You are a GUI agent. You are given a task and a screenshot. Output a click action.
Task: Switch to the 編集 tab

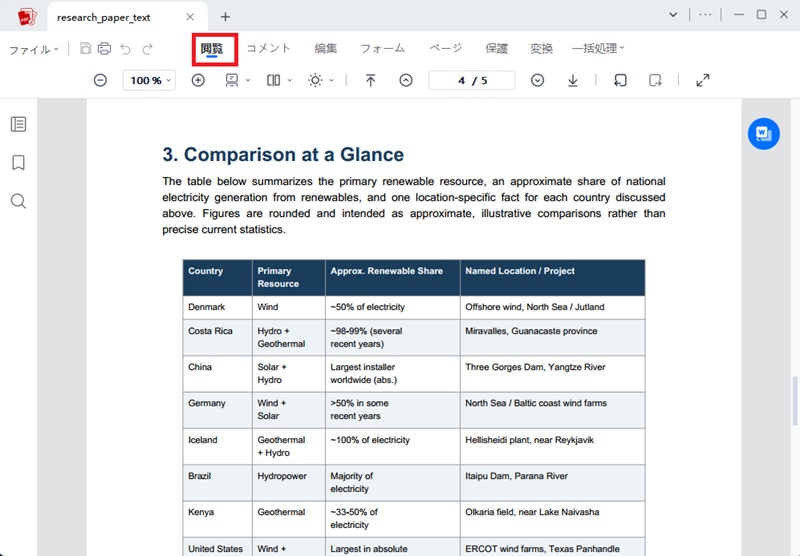point(326,48)
